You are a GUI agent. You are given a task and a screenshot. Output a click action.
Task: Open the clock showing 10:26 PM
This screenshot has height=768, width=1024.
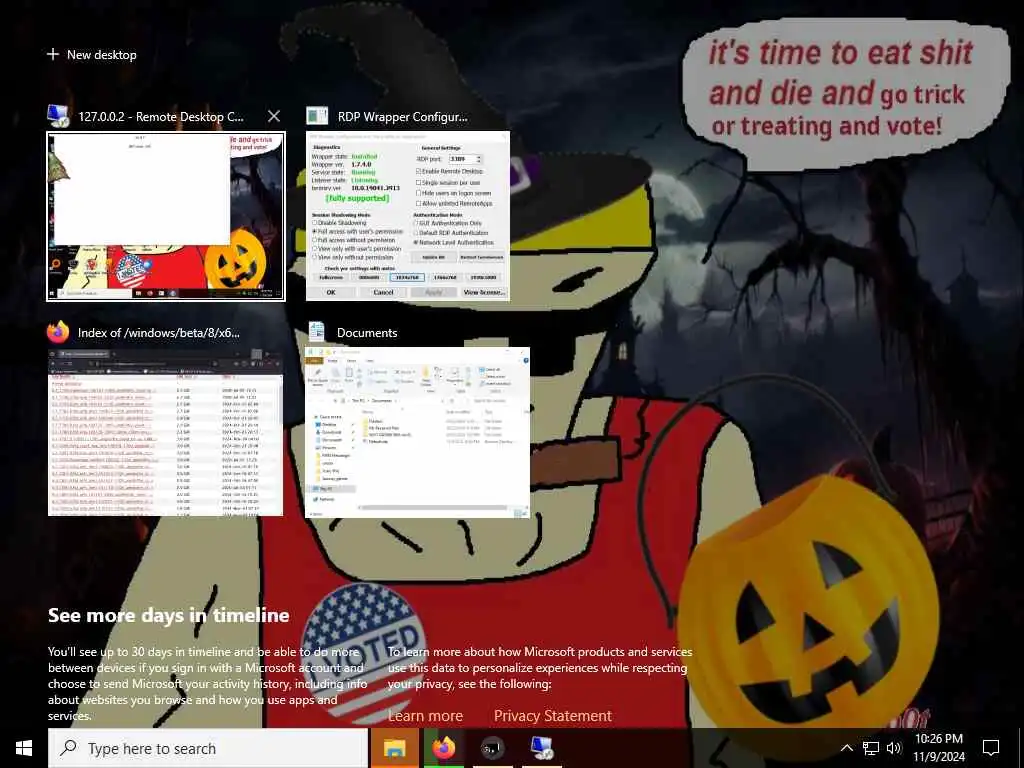tap(938, 748)
